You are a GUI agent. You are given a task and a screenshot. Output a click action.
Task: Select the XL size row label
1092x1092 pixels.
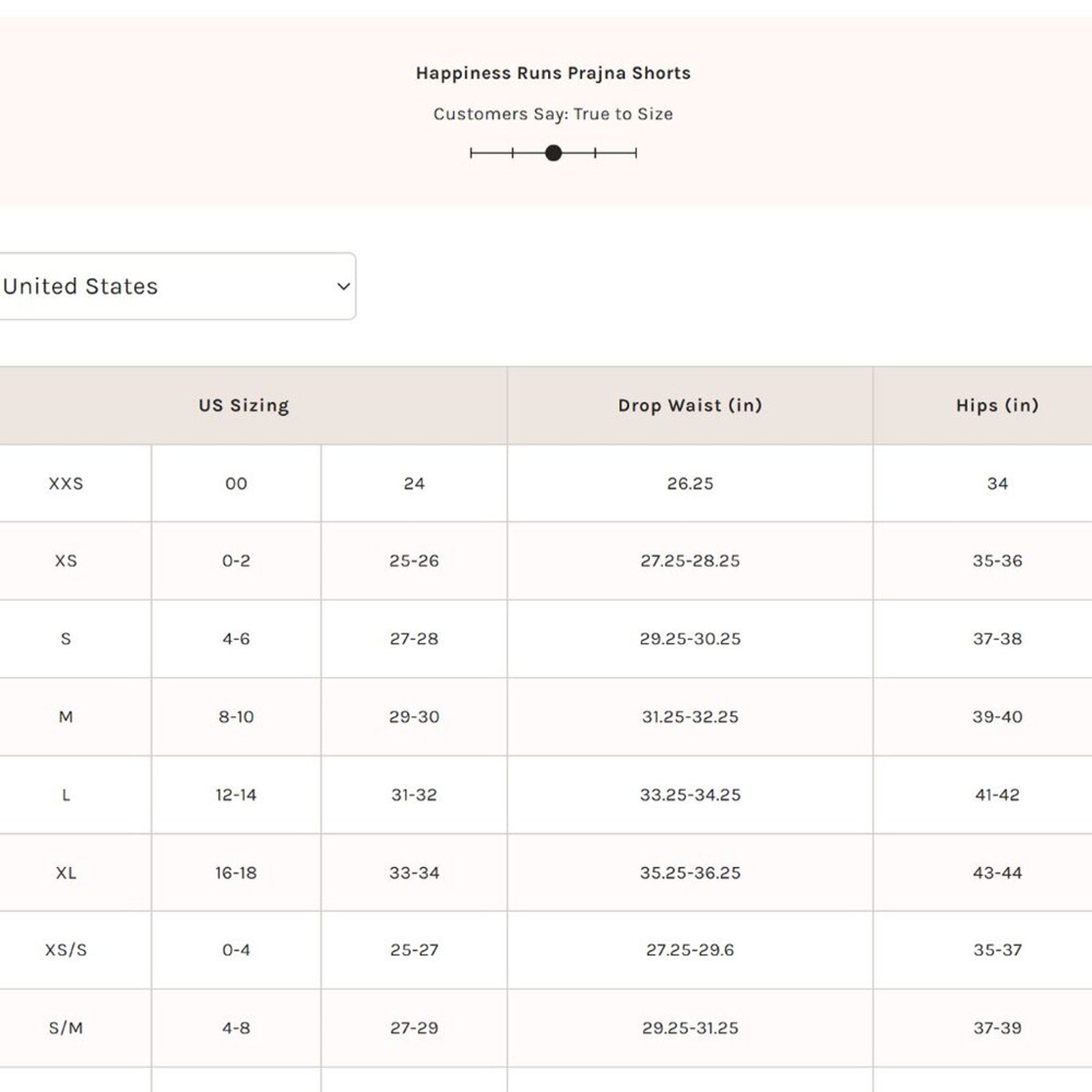66,873
